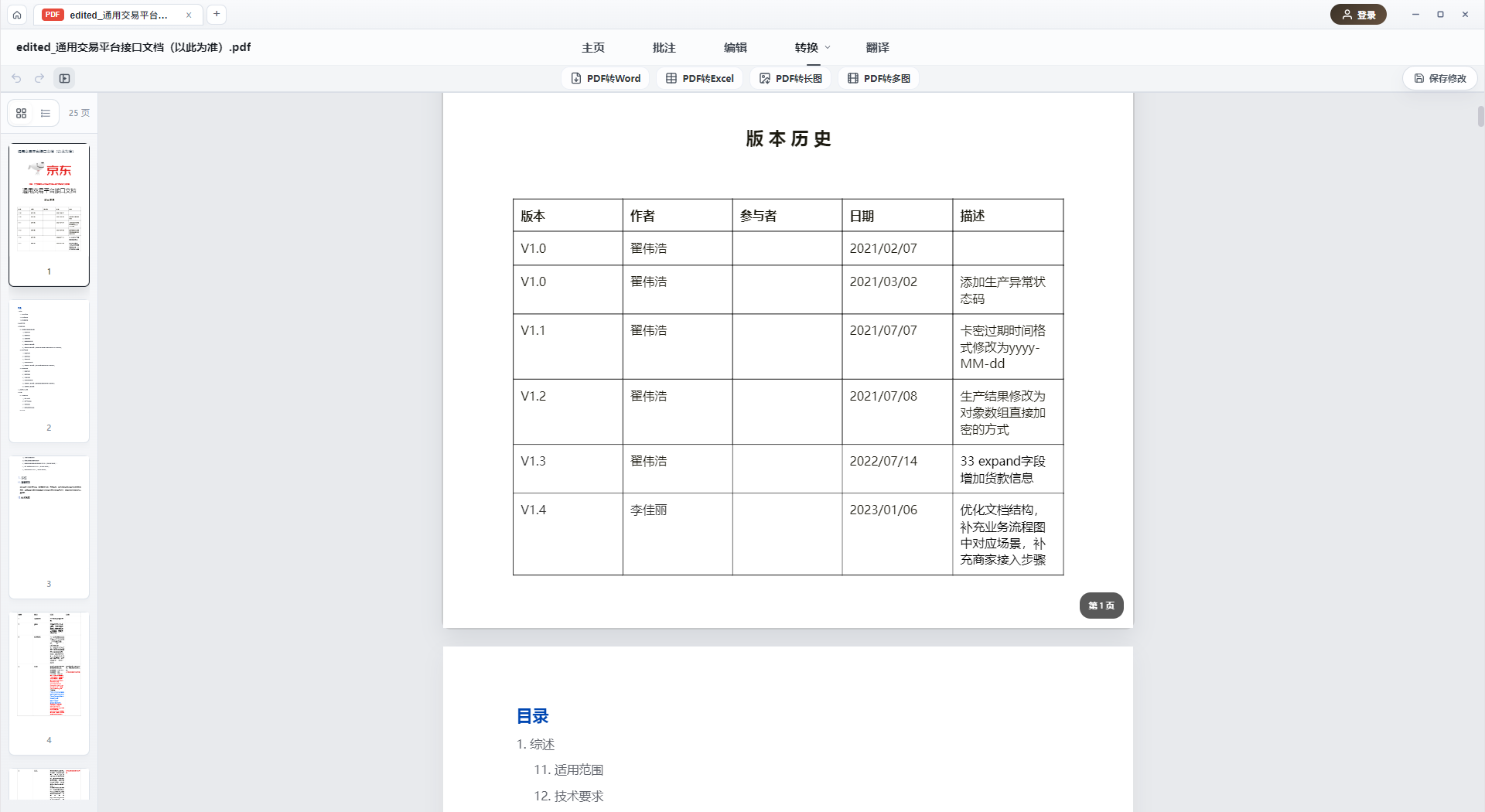Click the V1.4 version cell
Viewport: 1485px width, 812px height.
tap(568, 534)
